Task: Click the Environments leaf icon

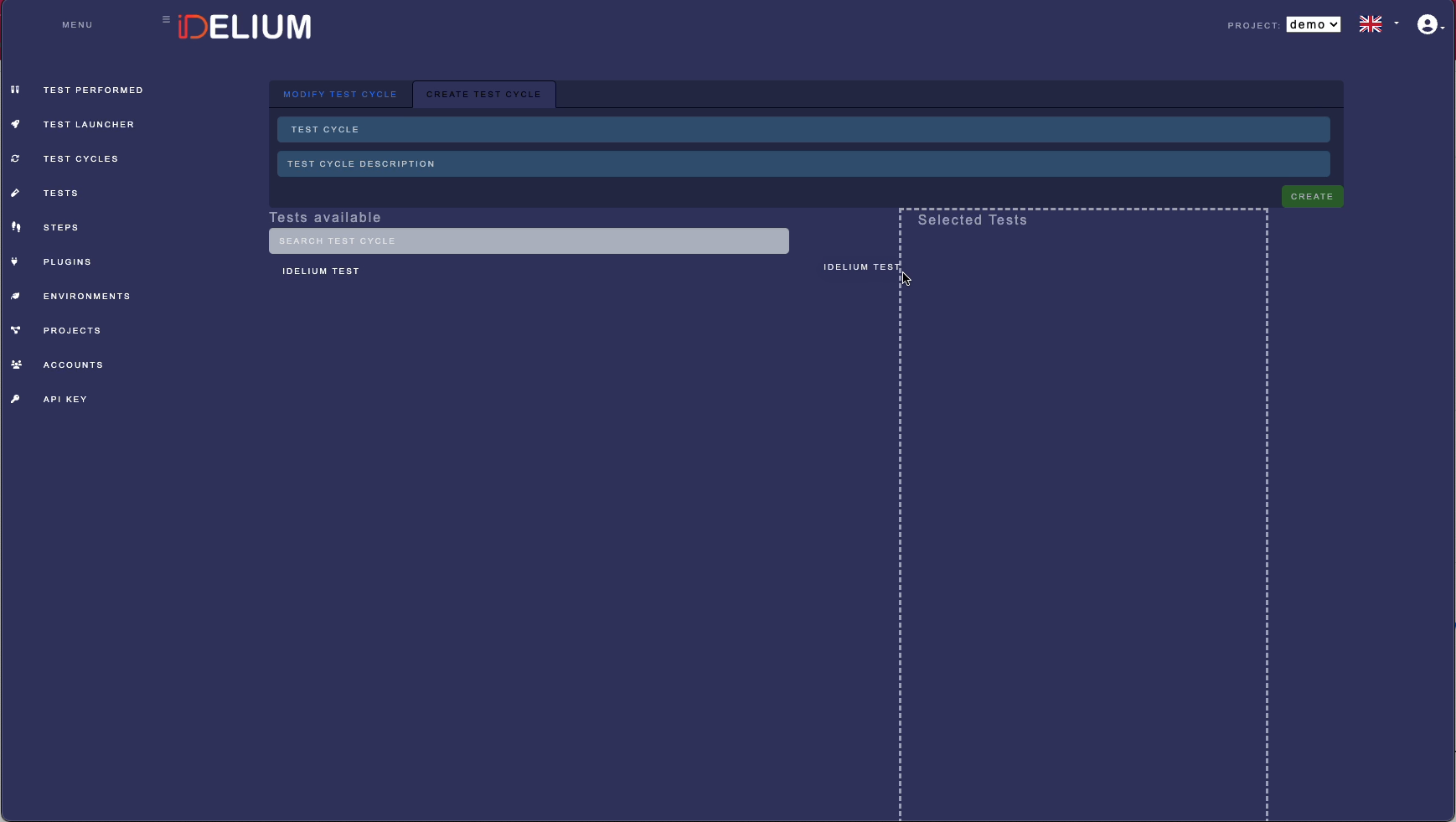Action: (x=15, y=296)
